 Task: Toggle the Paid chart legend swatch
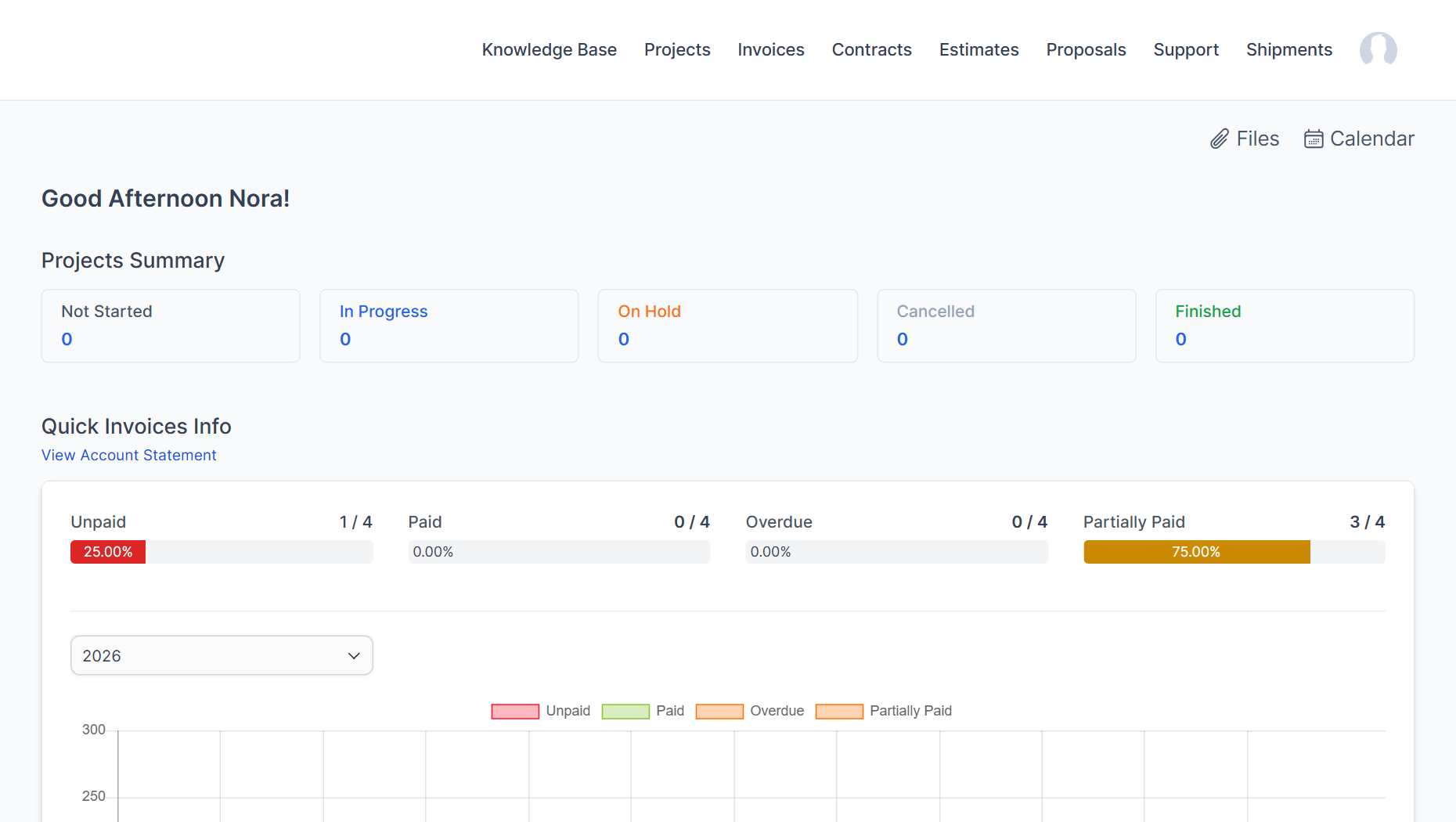[x=625, y=711]
